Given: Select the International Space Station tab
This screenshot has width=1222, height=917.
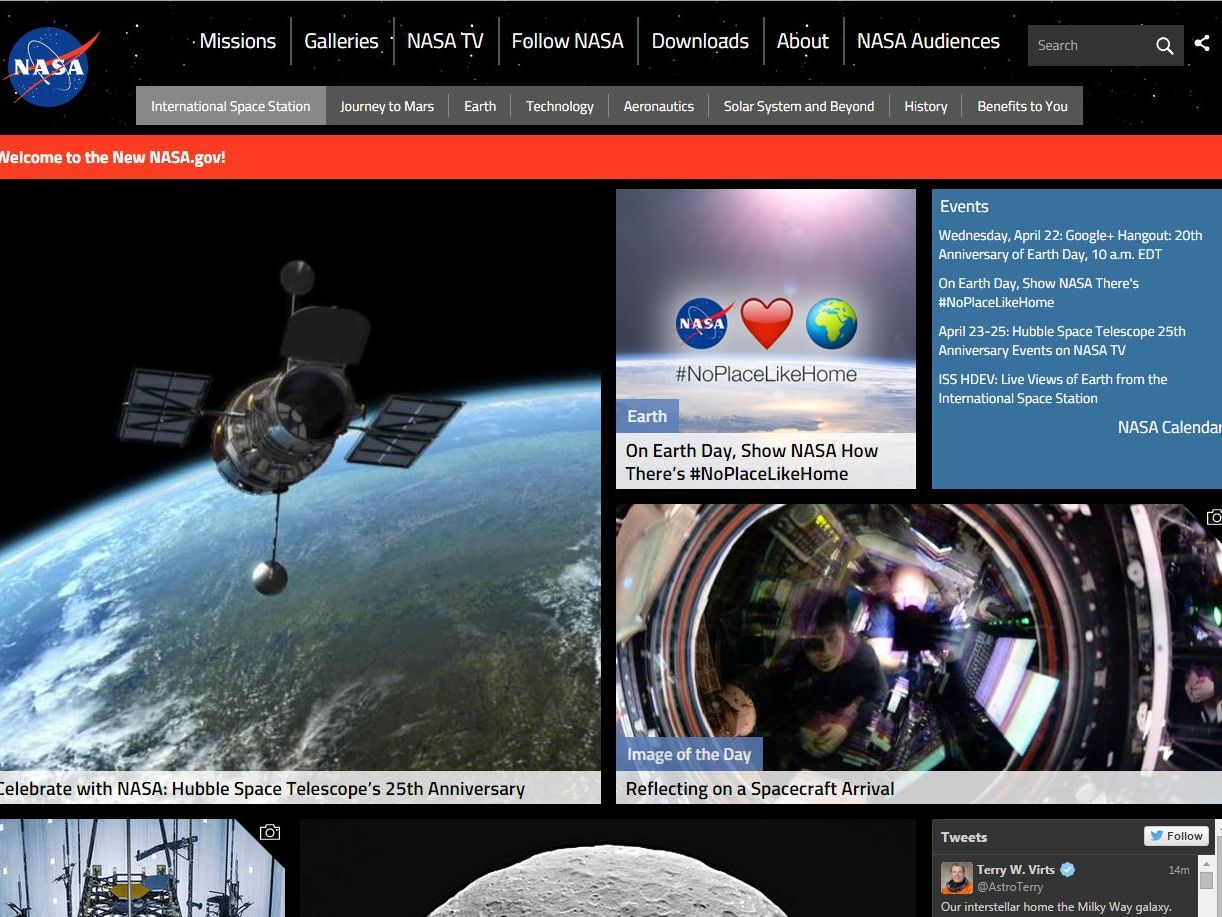Looking at the screenshot, I should tap(231, 106).
